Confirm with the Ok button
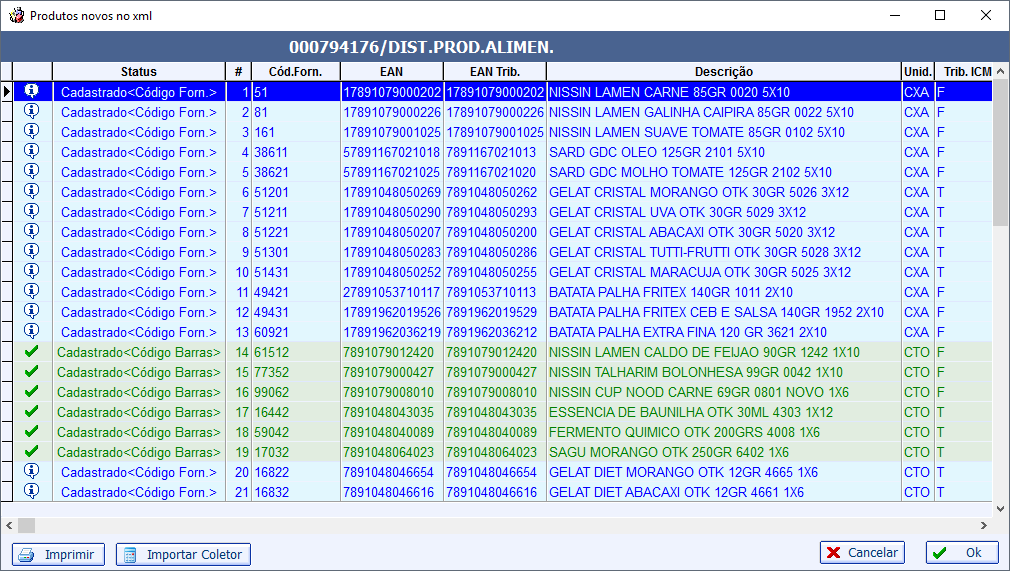The height and width of the screenshot is (571, 1010). point(962,552)
